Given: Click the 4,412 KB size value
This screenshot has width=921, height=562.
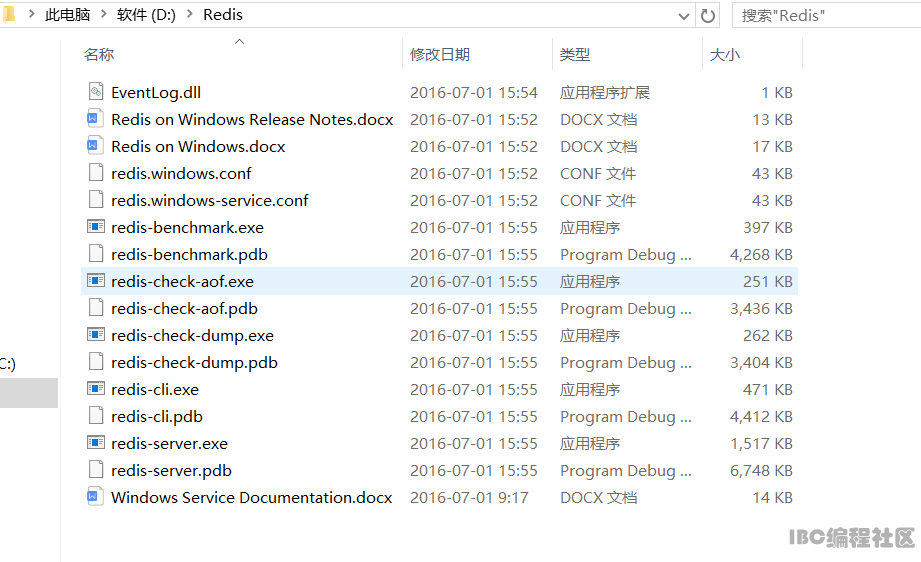Looking at the screenshot, I should pyautogui.click(x=761, y=416).
